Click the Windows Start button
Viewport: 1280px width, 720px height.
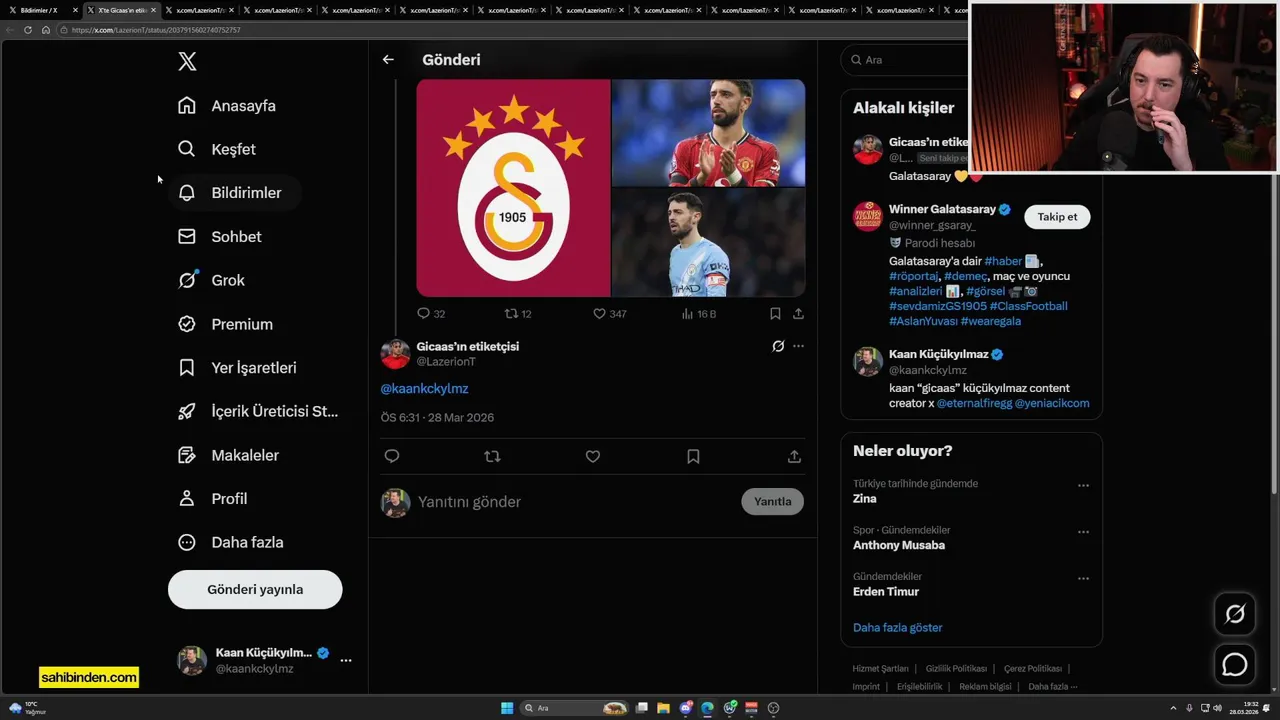507,708
